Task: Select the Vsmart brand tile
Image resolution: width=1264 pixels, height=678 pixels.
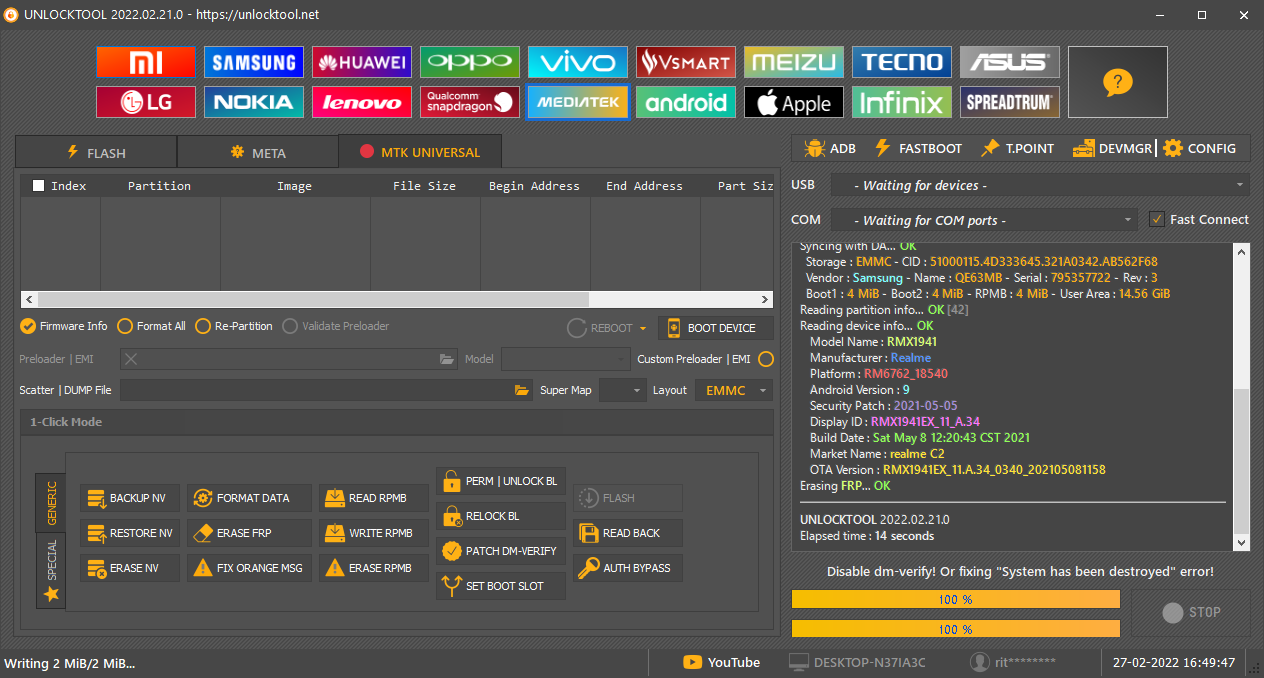Action: tap(686, 62)
